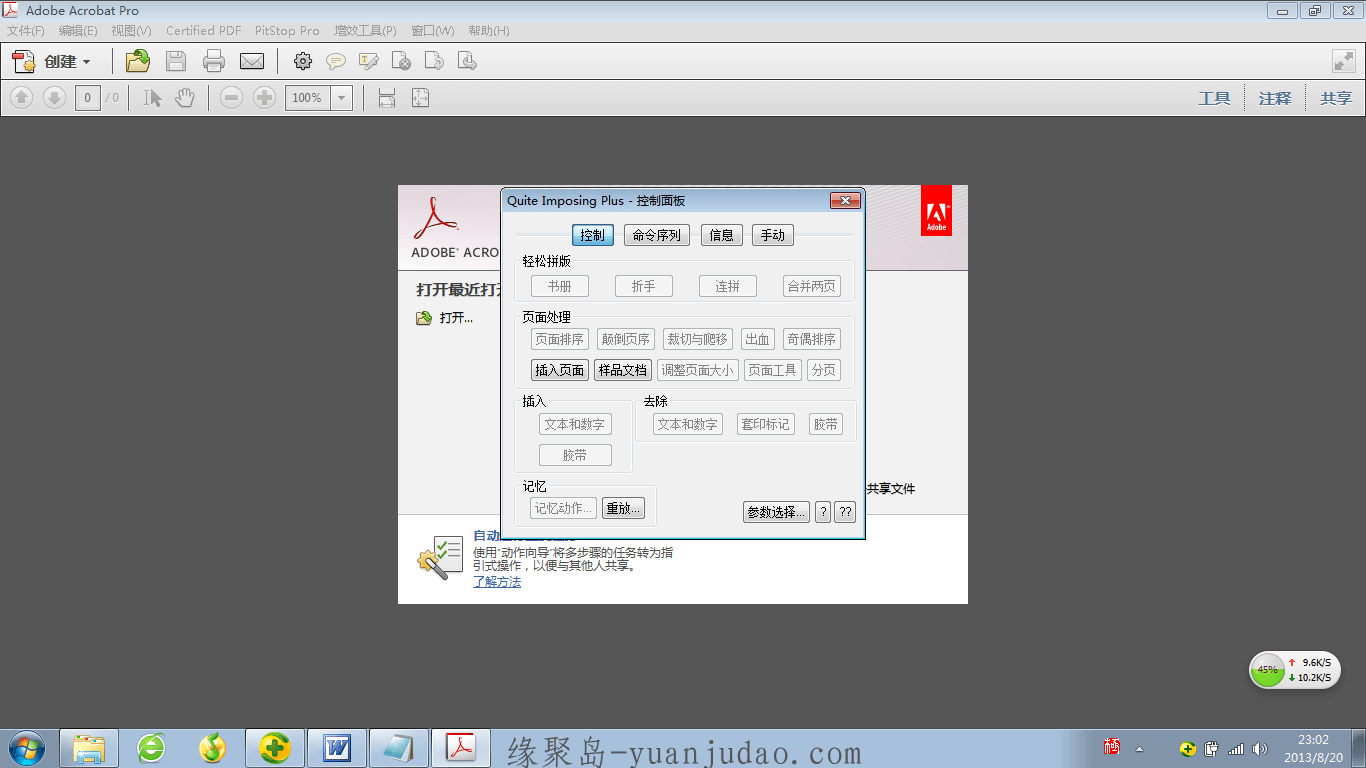Open the Create dropdown arrow
This screenshot has width=1366, height=768.
coord(86,62)
